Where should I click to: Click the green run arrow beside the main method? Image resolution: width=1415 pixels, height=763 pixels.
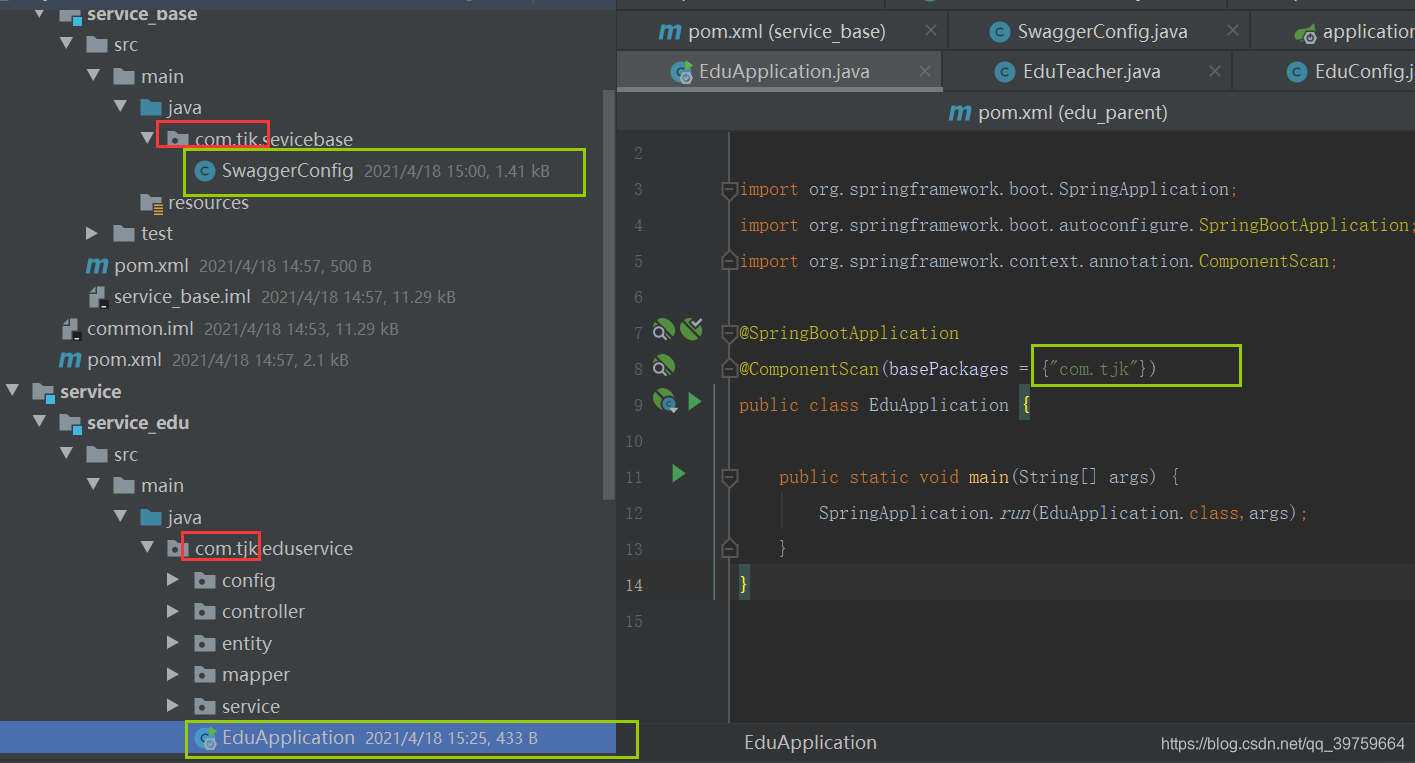(x=679, y=474)
